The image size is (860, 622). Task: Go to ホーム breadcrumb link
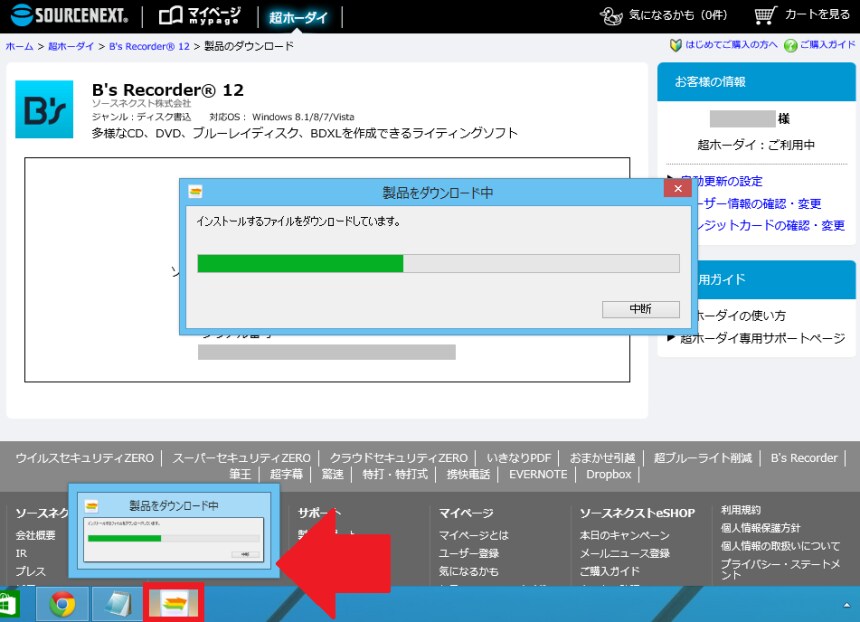[19, 46]
